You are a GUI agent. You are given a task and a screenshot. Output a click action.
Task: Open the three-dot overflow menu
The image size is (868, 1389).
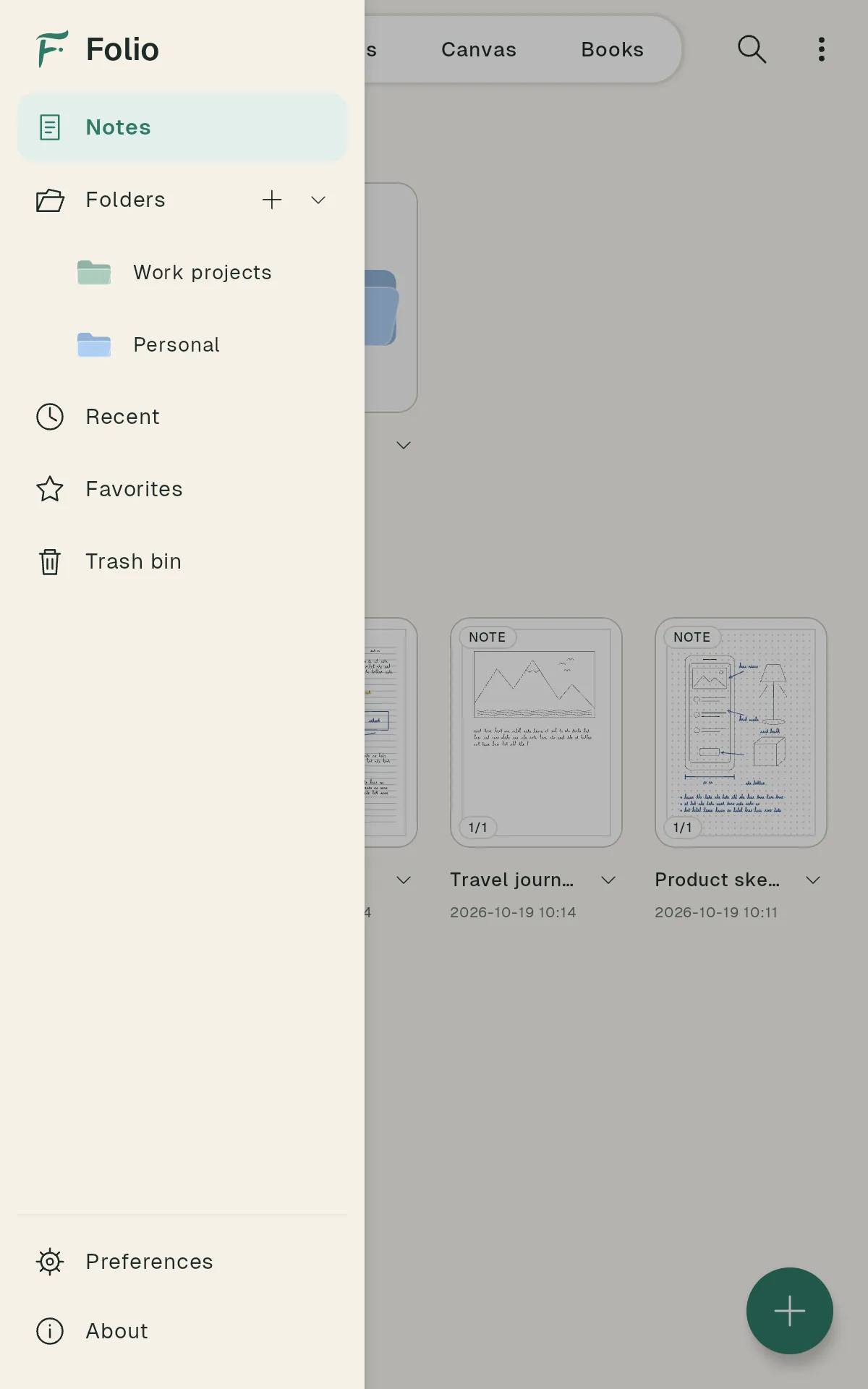point(822,49)
